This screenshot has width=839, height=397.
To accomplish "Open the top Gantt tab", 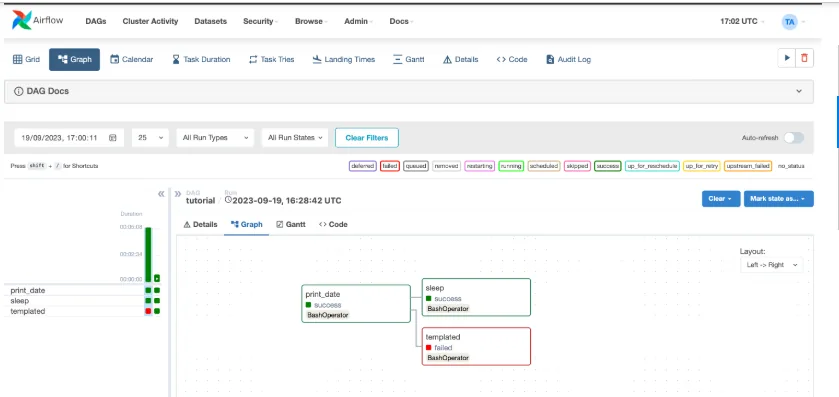I will coord(409,59).
